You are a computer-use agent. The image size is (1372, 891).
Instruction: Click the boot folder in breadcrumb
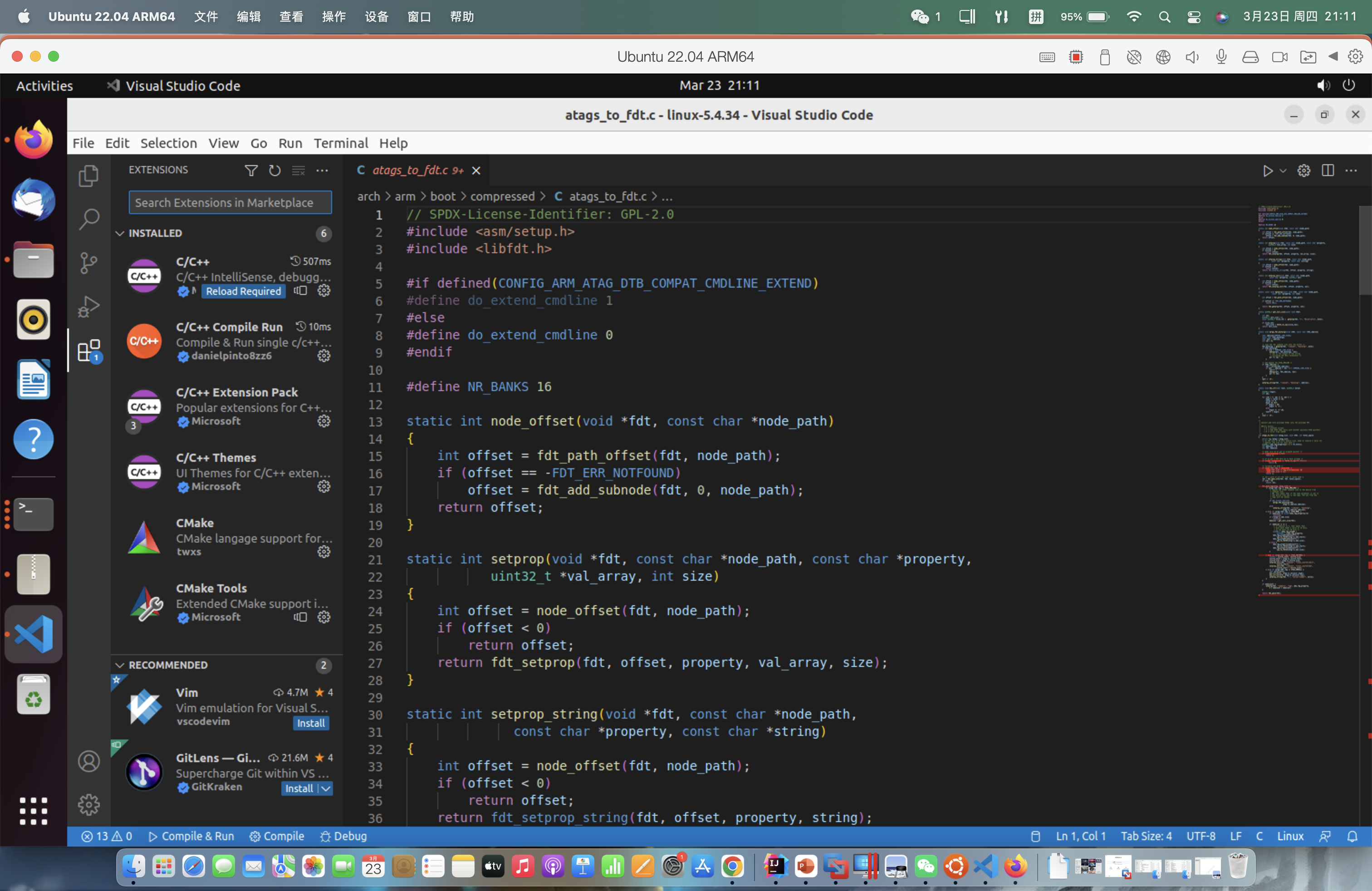pos(443,196)
